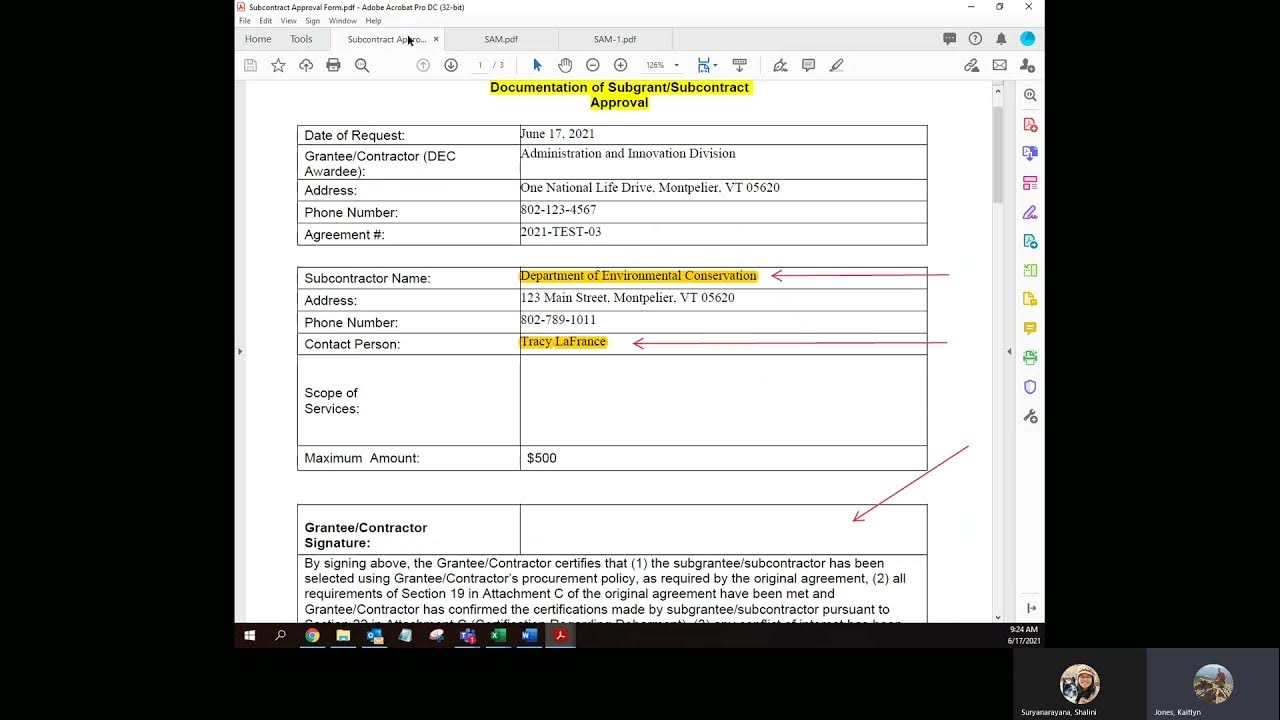Open the account profile avatar
The height and width of the screenshot is (720, 1280).
pyautogui.click(x=1027, y=39)
